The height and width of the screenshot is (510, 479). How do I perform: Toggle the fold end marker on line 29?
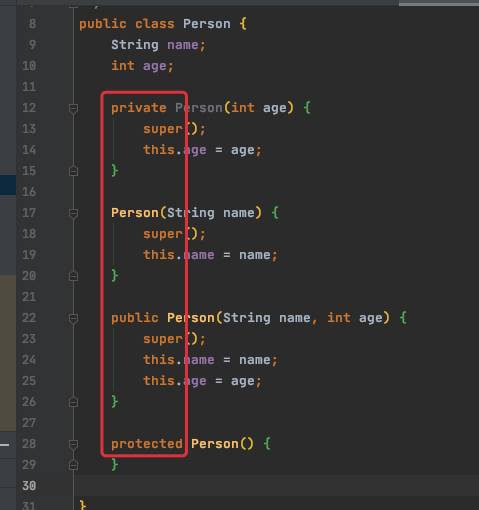(73, 465)
